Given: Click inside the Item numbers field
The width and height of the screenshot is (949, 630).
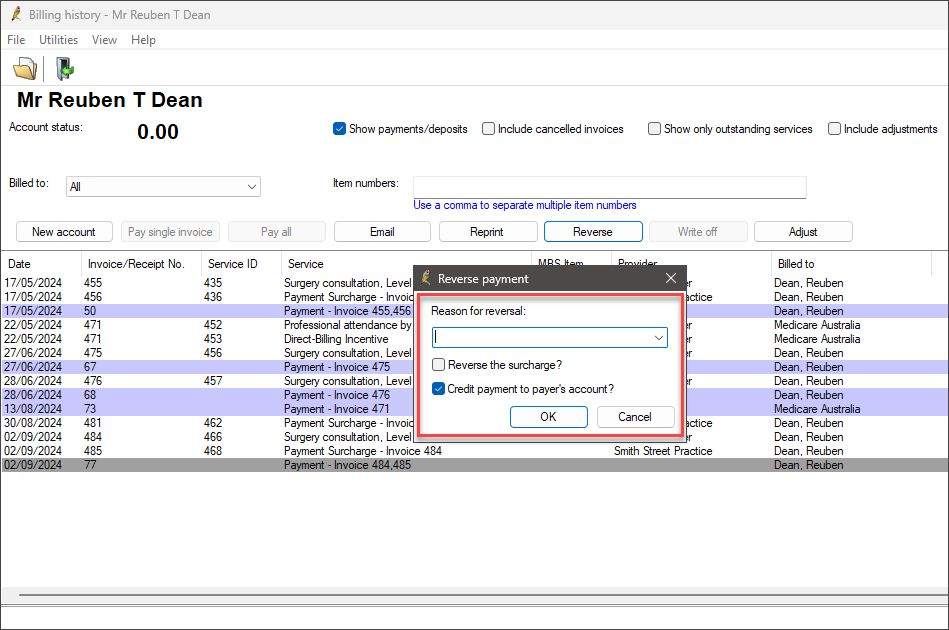Looking at the screenshot, I should point(609,187).
